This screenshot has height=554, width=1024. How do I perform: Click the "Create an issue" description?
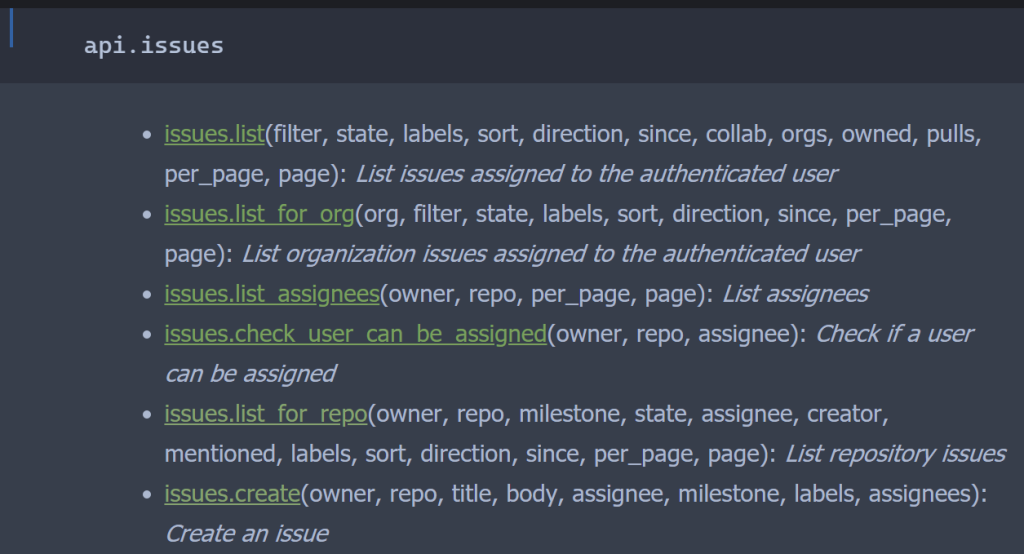pos(246,534)
